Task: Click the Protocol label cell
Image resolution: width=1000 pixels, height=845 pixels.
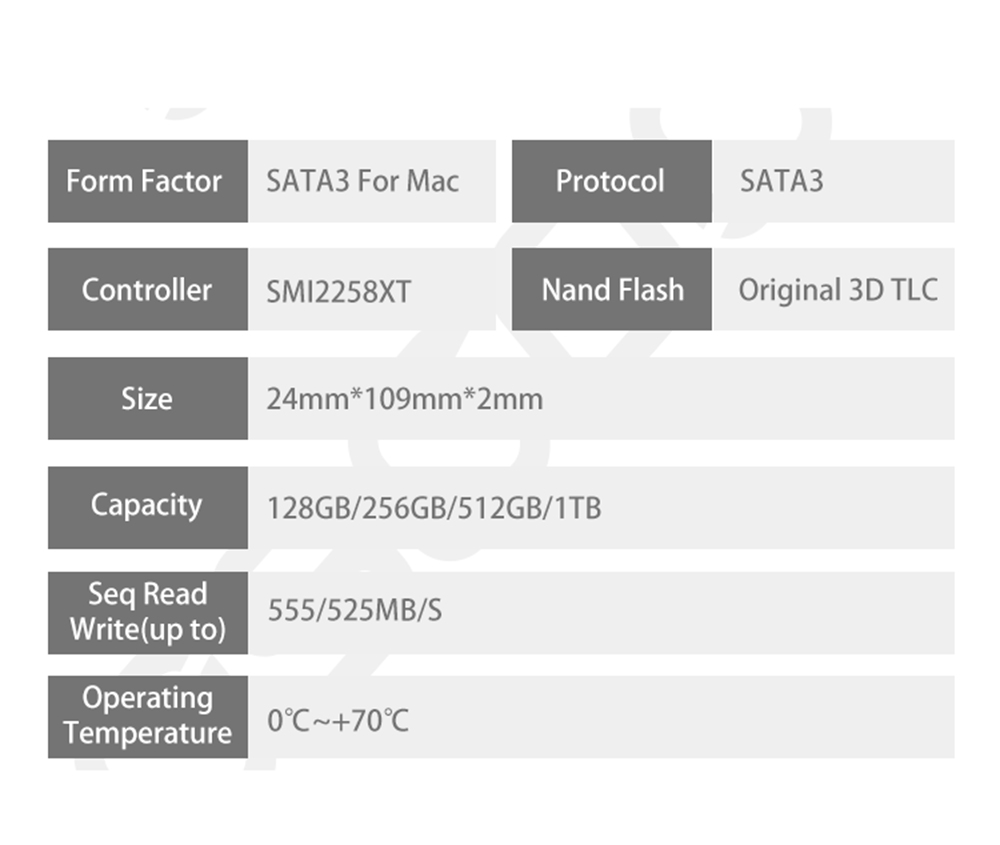Action: click(x=611, y=181)
